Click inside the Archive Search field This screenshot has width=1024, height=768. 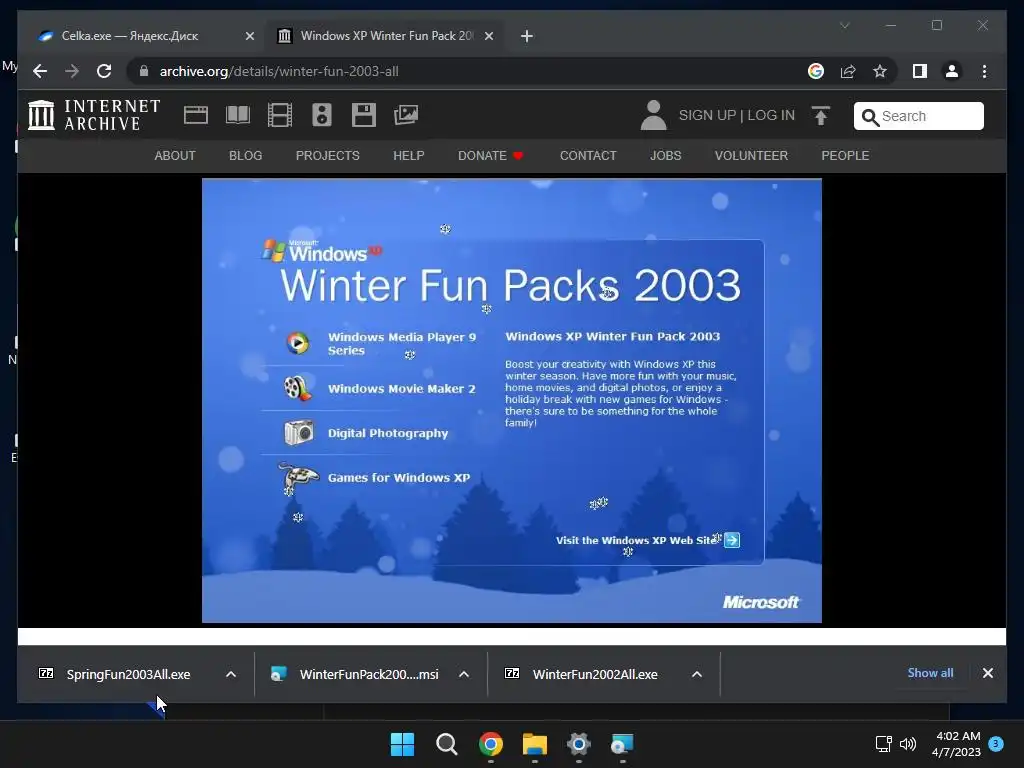918,116
